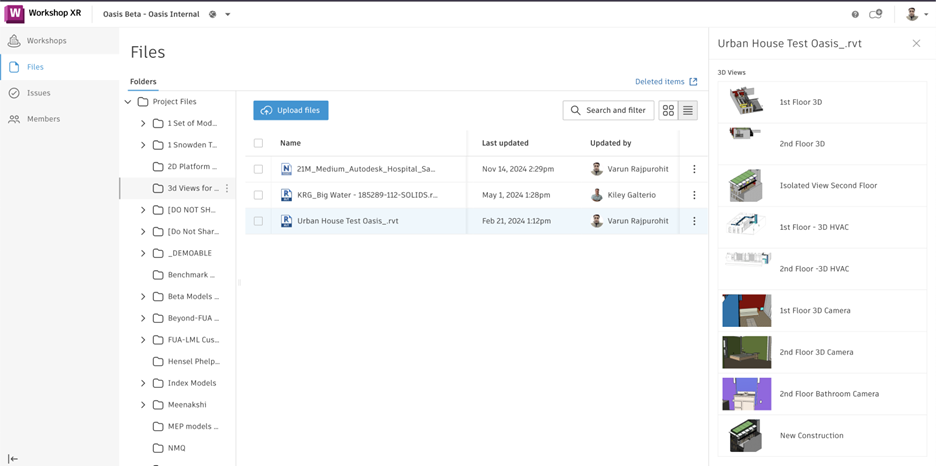Screen dimensions: 936x466
Task: Click the Revit file icon of Urban House Test
Action: point(286,221)
